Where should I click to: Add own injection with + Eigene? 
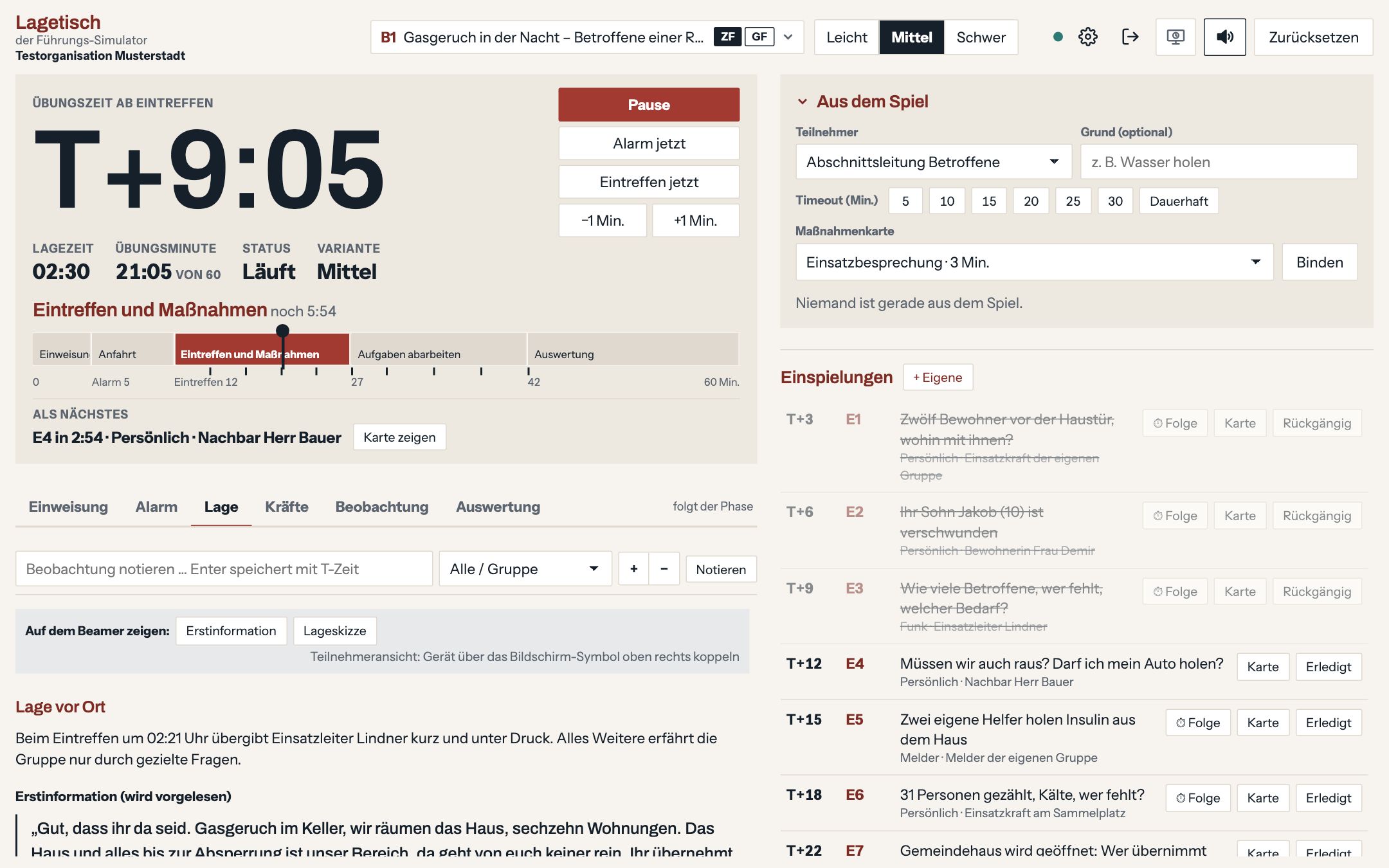pyautogui.click(x=938, y=377)
